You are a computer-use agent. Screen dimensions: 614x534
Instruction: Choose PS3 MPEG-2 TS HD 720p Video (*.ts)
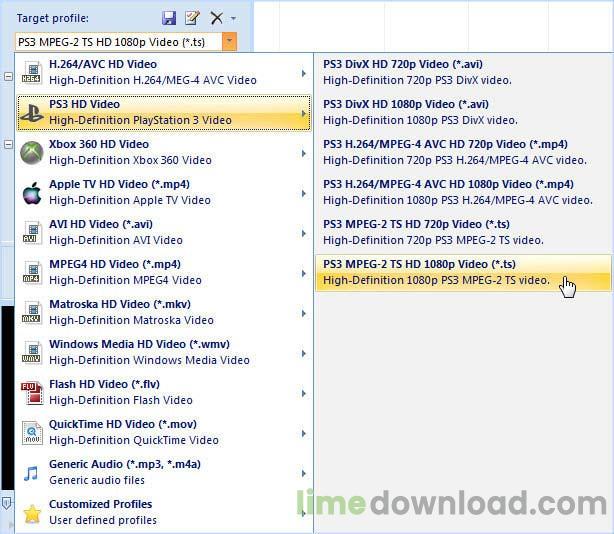point(463,233)
